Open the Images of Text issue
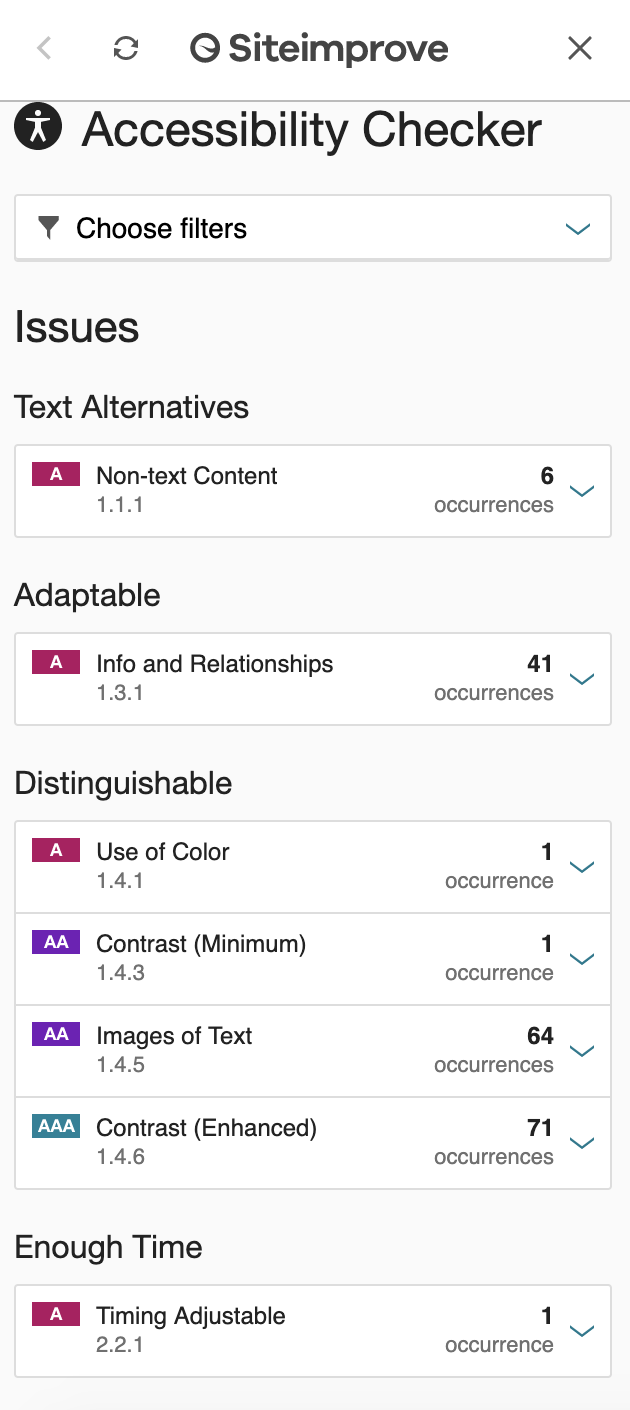This screenshot has width=630, height=1410. pyautogui.click(x=582, y=1050)
